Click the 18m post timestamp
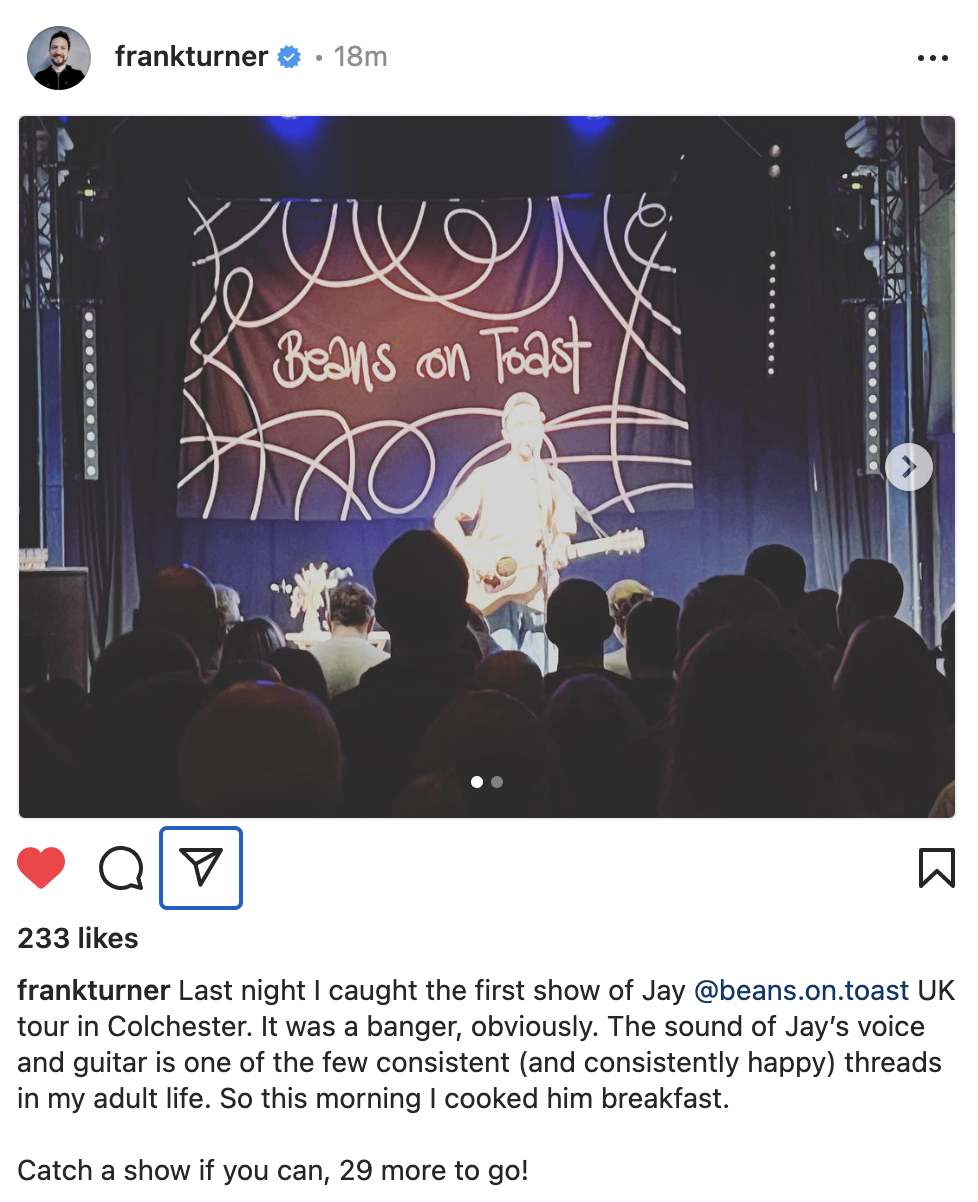This screenshot has width=978, height=1202. [x=360, y=57]
